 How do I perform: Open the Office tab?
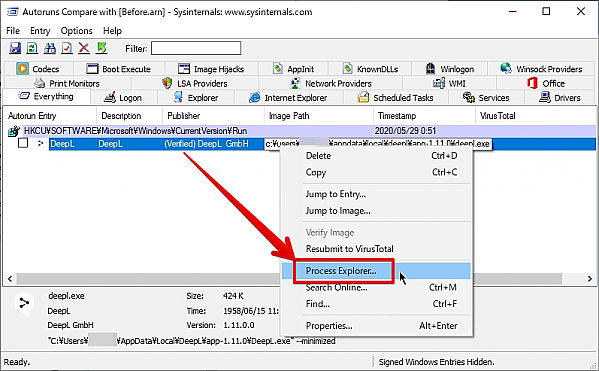pos(546,83)
